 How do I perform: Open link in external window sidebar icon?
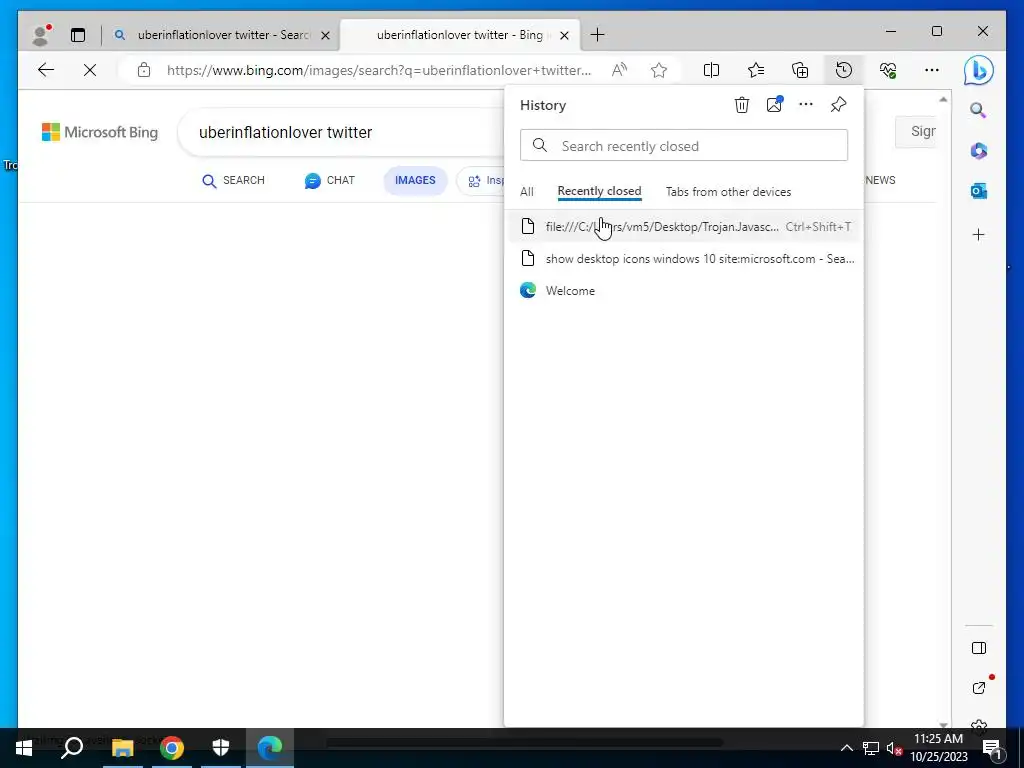click(x=979, y=688)
